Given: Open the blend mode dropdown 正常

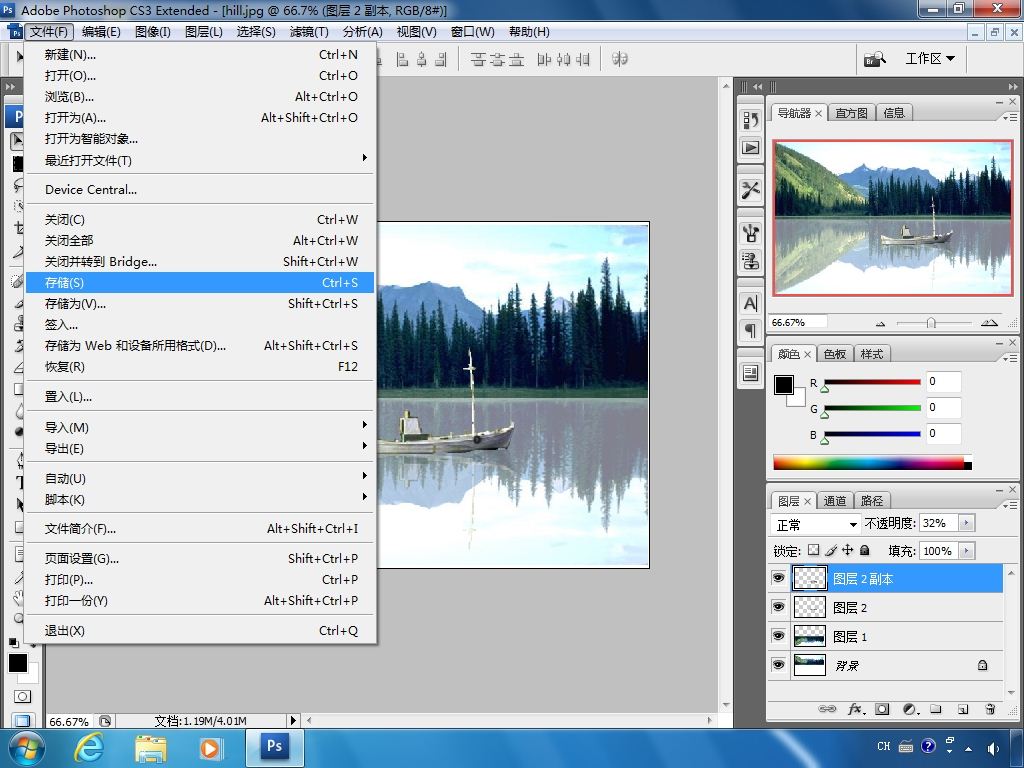Looking at the screenshot, I should pos(817,524).
